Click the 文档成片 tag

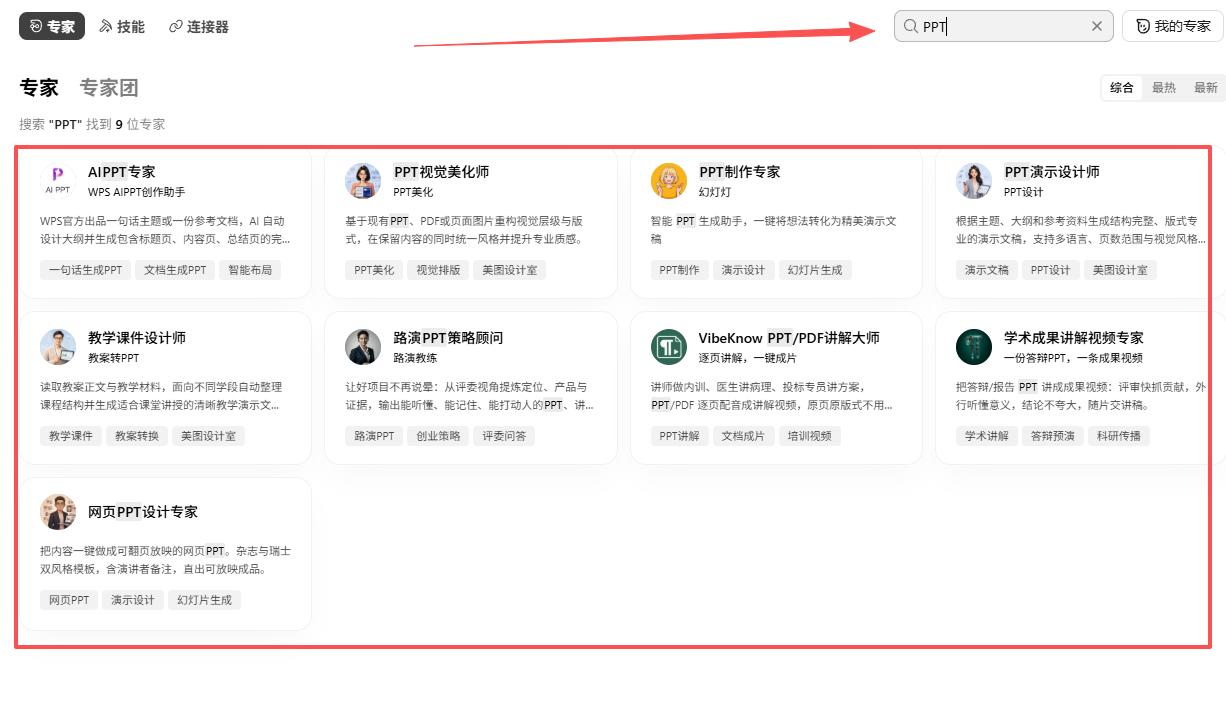pos(744,436)
